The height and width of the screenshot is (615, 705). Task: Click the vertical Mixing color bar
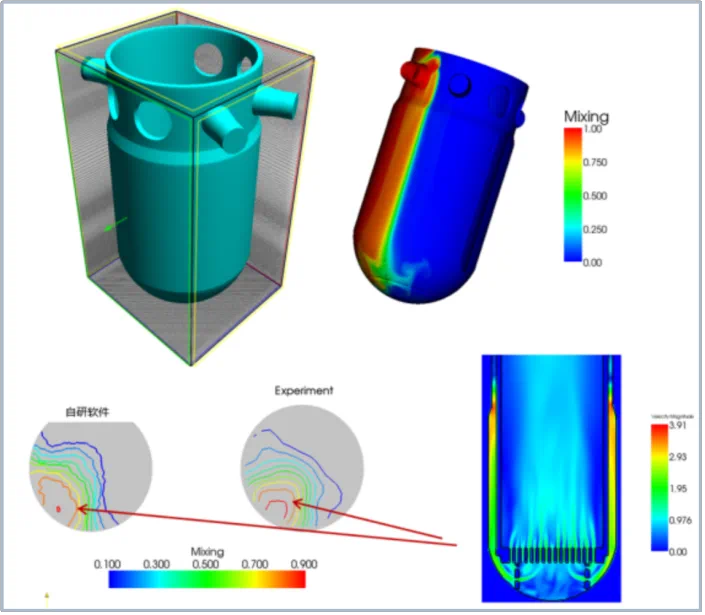tap(575, 195)
